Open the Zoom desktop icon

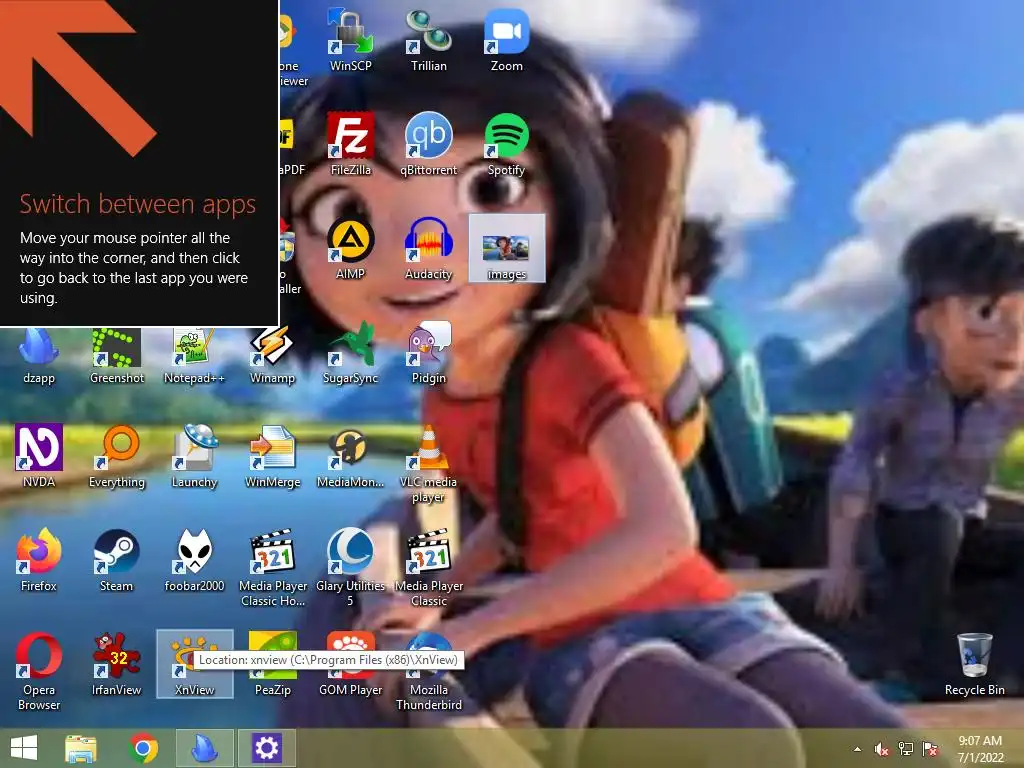point(506,39)
